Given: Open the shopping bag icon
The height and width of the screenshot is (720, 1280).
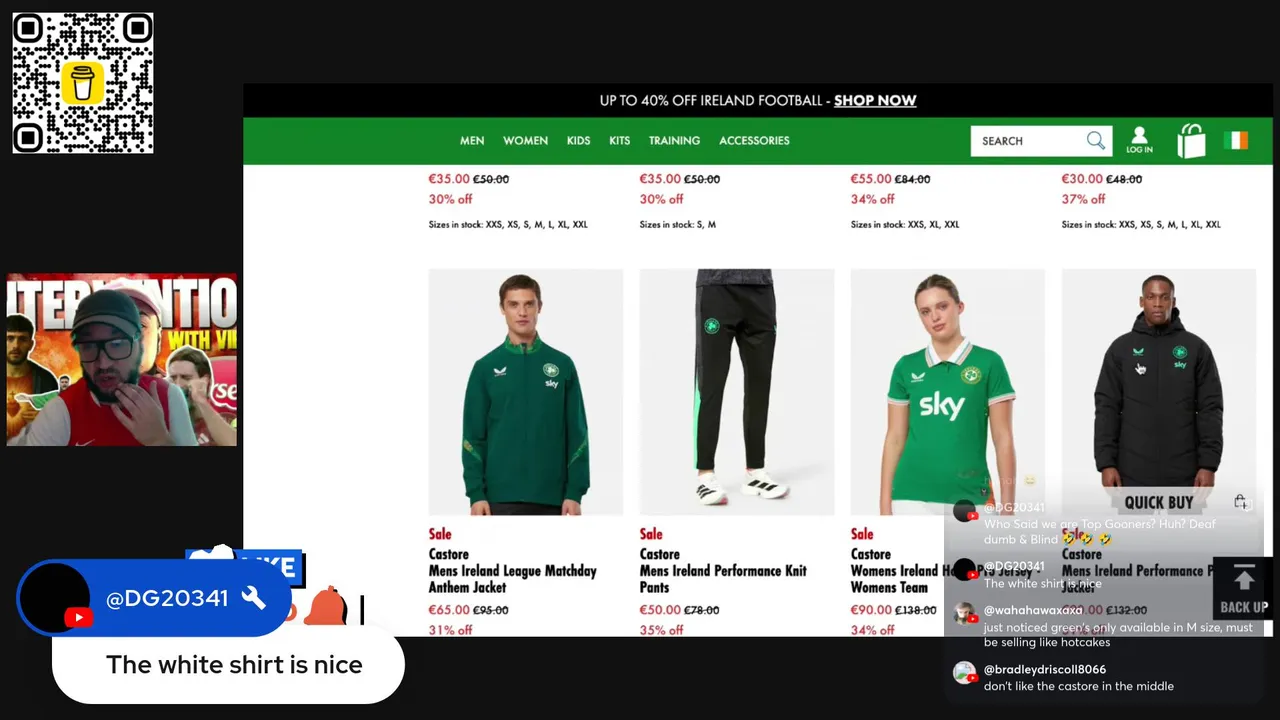Looking at the screenshot, I should (1191, 141).
